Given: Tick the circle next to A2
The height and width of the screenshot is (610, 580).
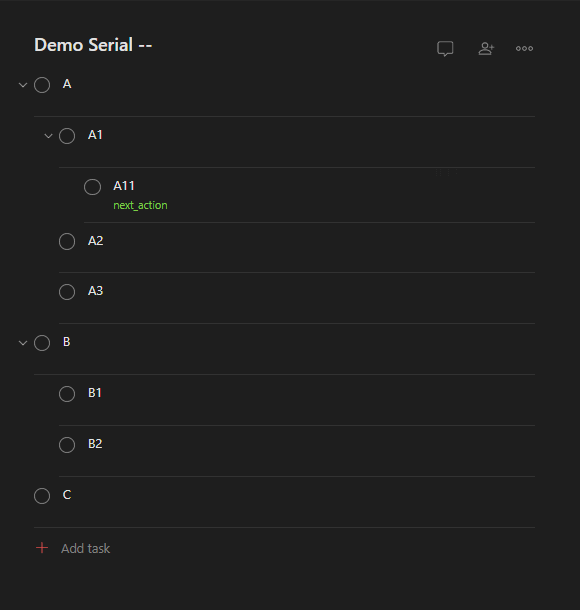Looking at the screenshot, I should 67,241.
